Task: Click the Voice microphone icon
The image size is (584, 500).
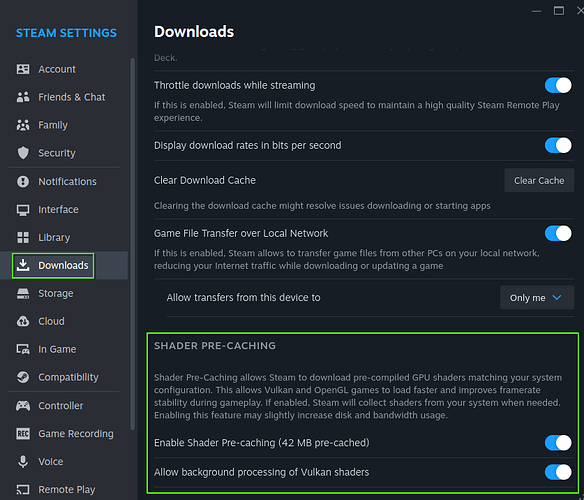Action: 23,461
